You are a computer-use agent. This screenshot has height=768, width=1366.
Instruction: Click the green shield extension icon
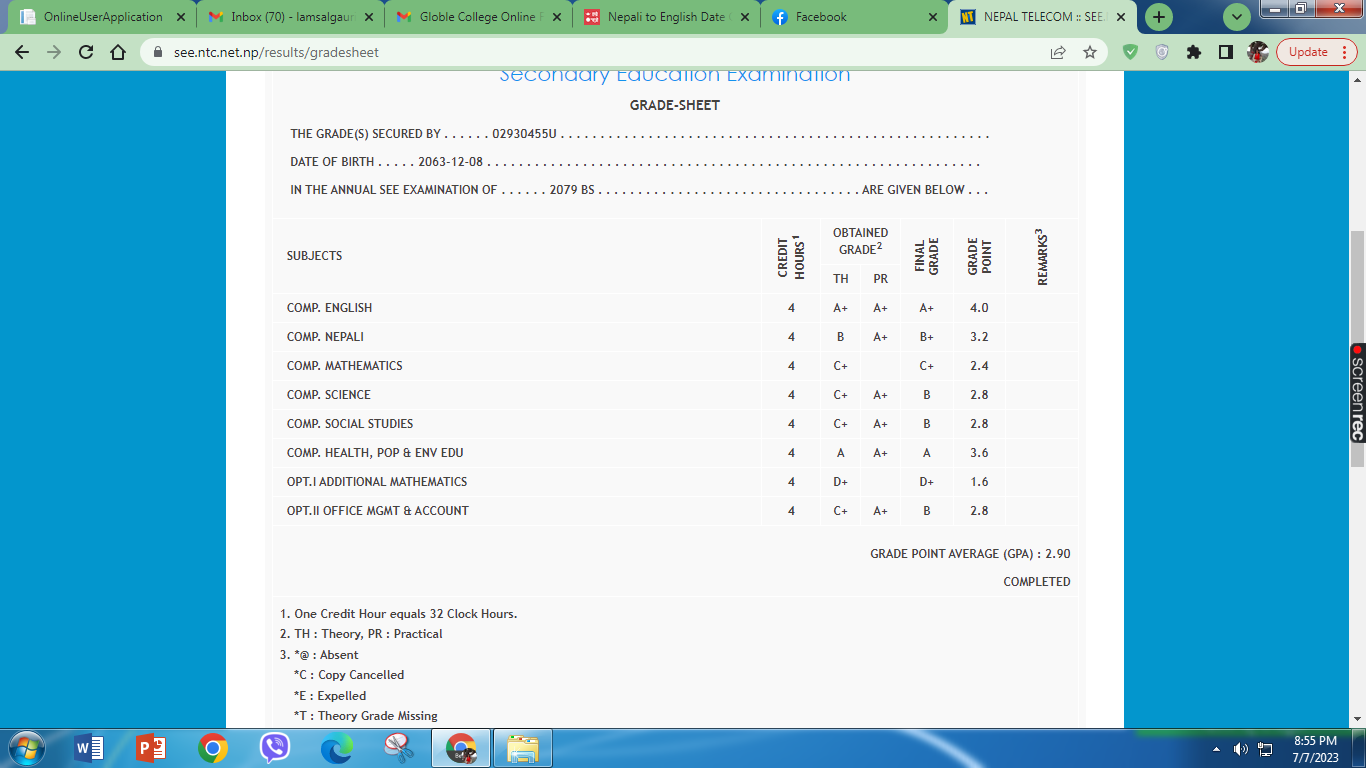[x=1130, y=53]
